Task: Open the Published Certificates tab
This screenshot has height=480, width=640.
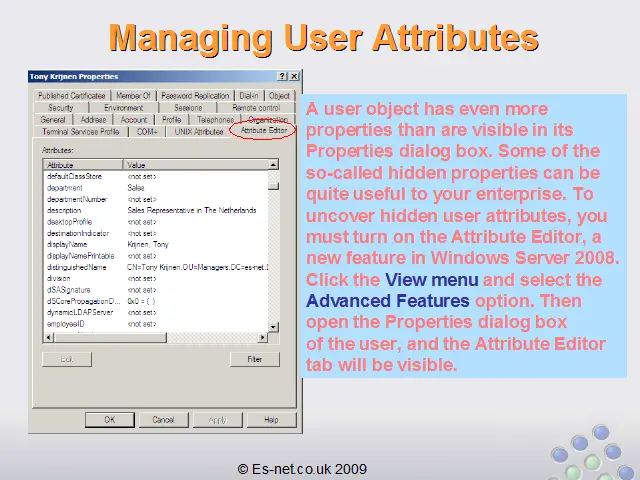Action: (x=74, y=96)
